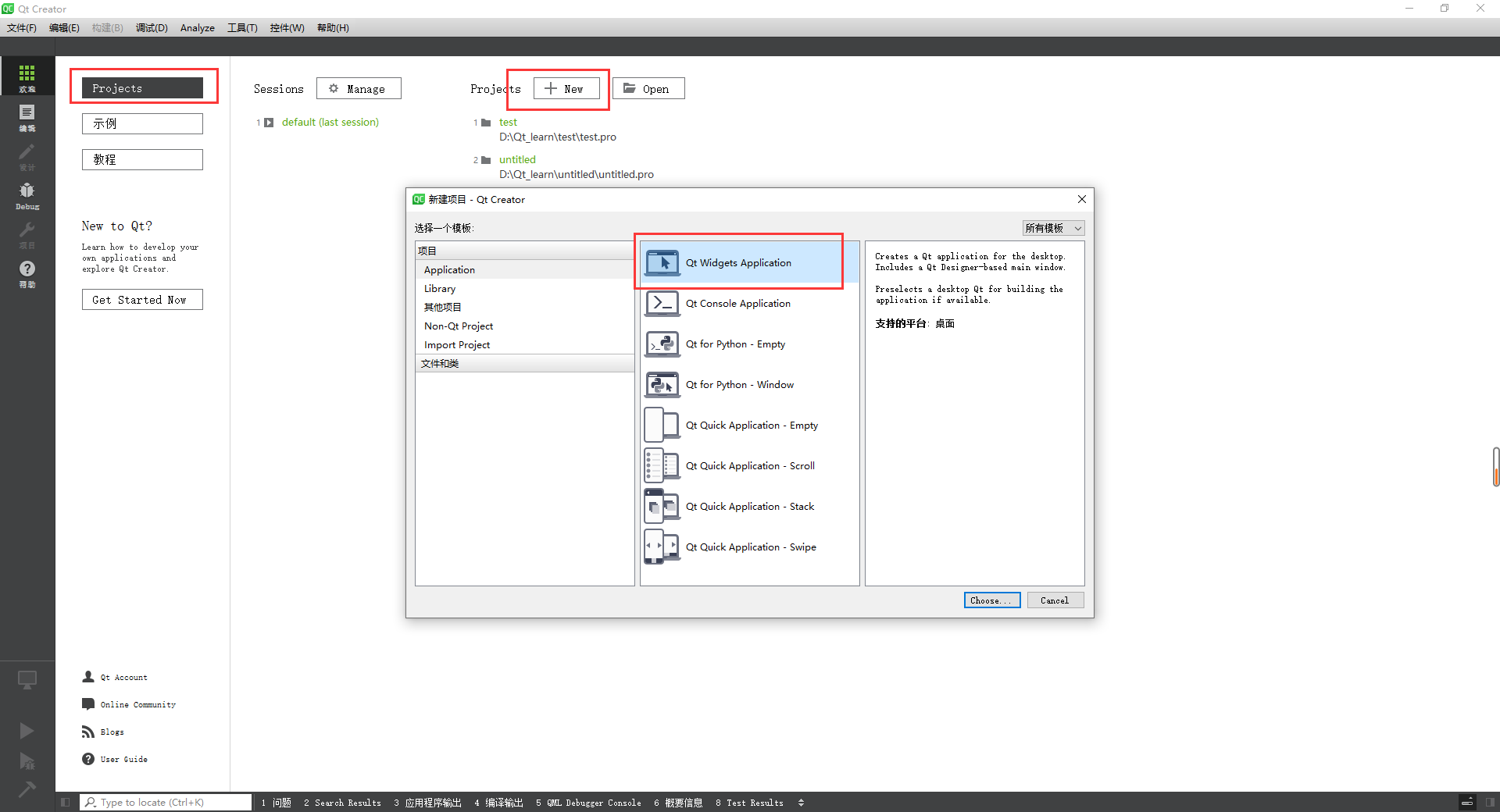Open the 编辑(E) menu
The height and width of the screenshot is (812, 1500).
(64, 28)
